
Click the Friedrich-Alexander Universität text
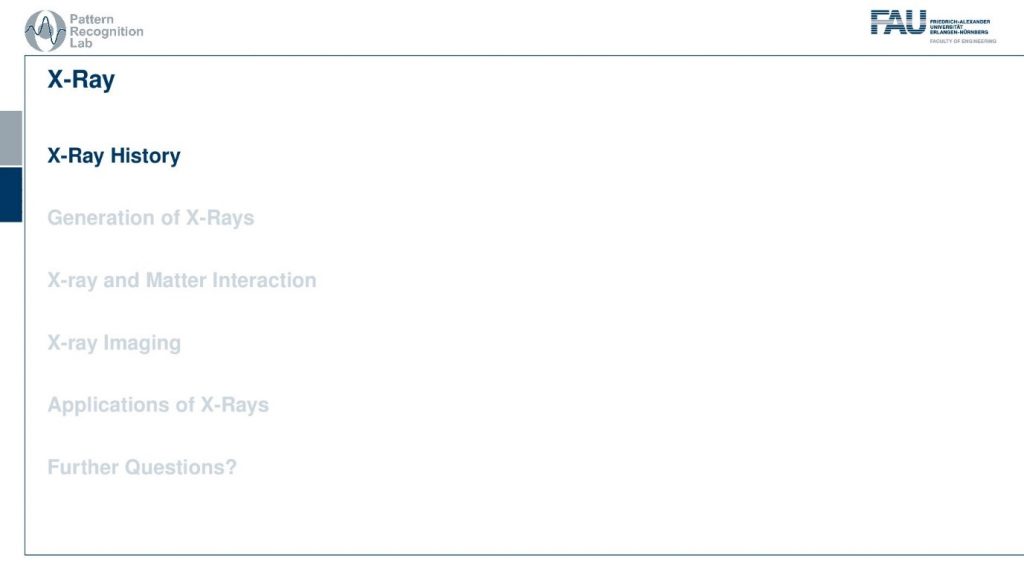[x=959, y=27]
